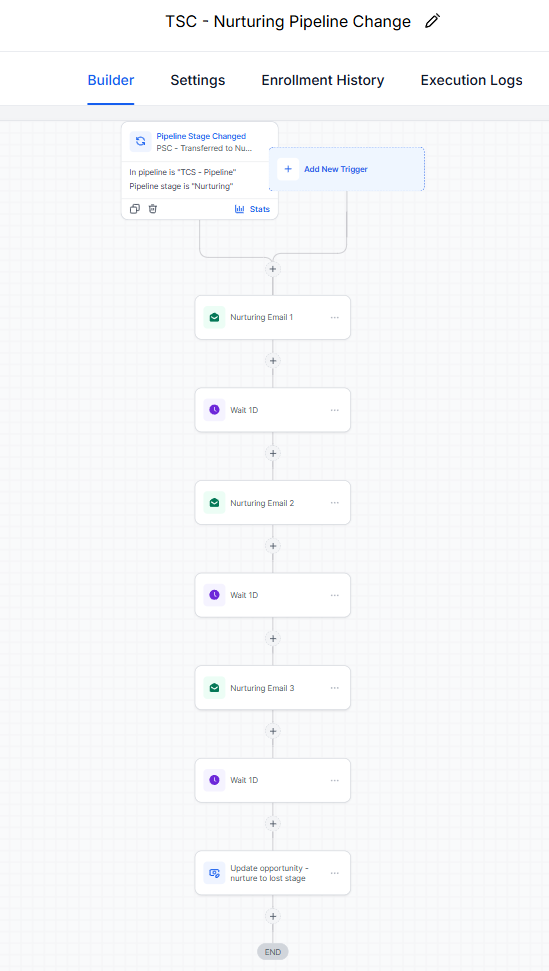The height and width of the screenshot is (971, 549).
Task: Click the Pipeline Stage Changed refresh icon
Action: pos(140,141)
